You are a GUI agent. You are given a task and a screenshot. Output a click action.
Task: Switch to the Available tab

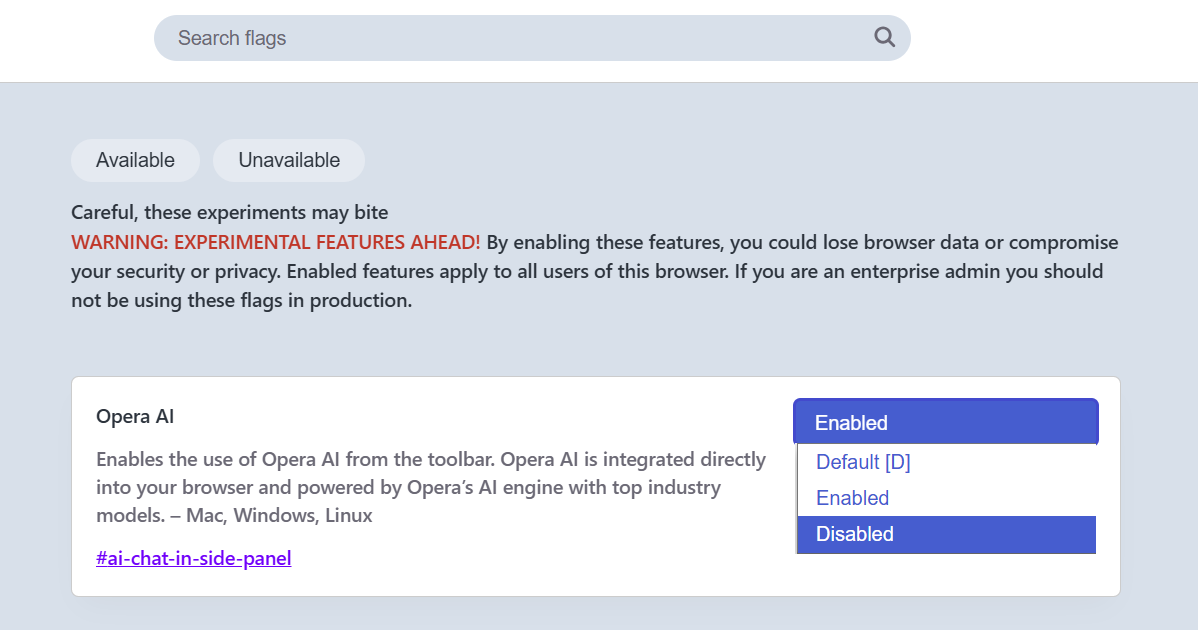135,160
